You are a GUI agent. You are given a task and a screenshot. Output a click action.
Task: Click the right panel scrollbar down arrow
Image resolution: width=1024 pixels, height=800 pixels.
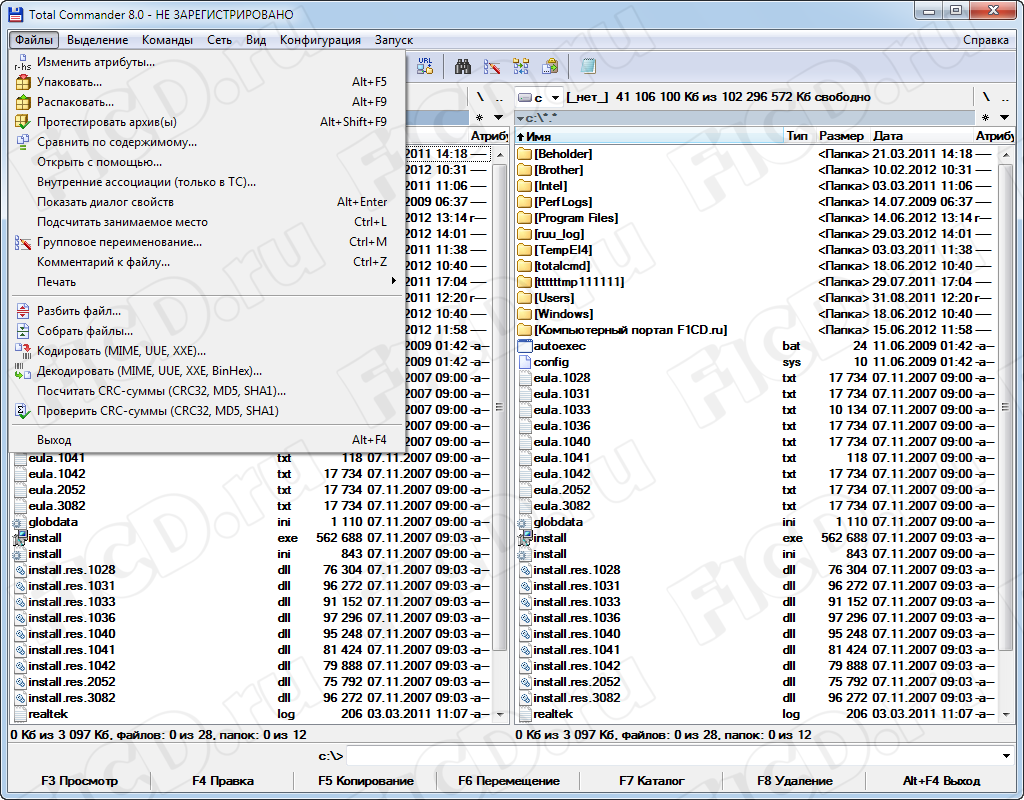(x=1006, y=714)
